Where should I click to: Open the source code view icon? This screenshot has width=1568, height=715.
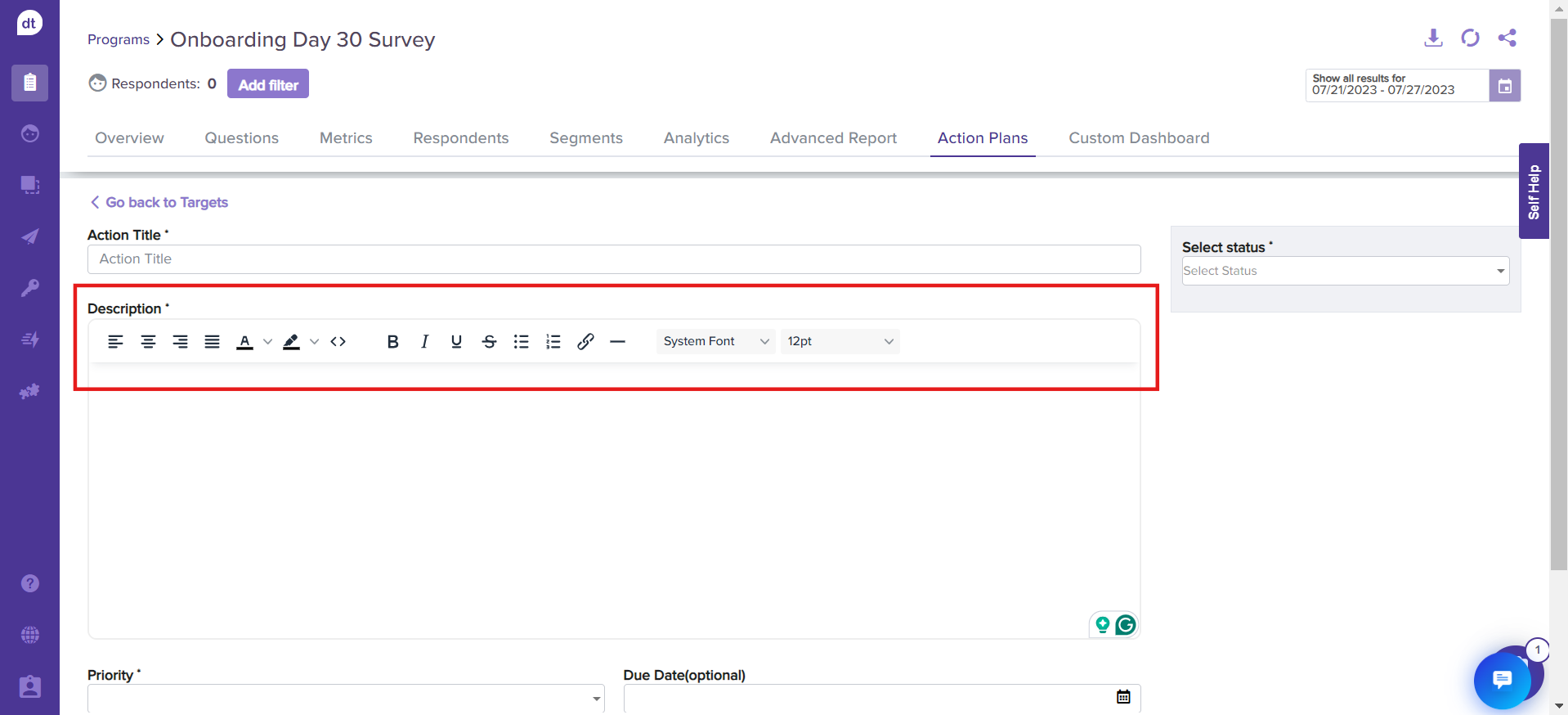[x=338, y=342]
